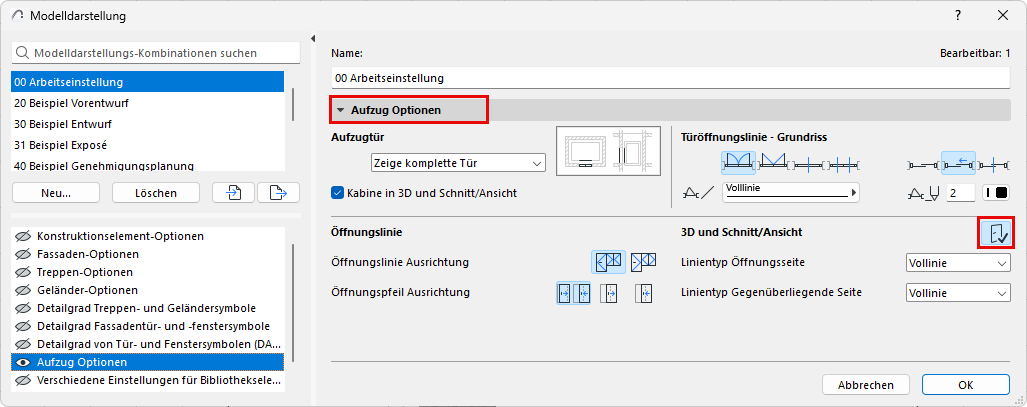This screenshot has height=407, width=1027.
Task: Click the Modelldarstellungs-Kombinationen search field
Action: 155,53
